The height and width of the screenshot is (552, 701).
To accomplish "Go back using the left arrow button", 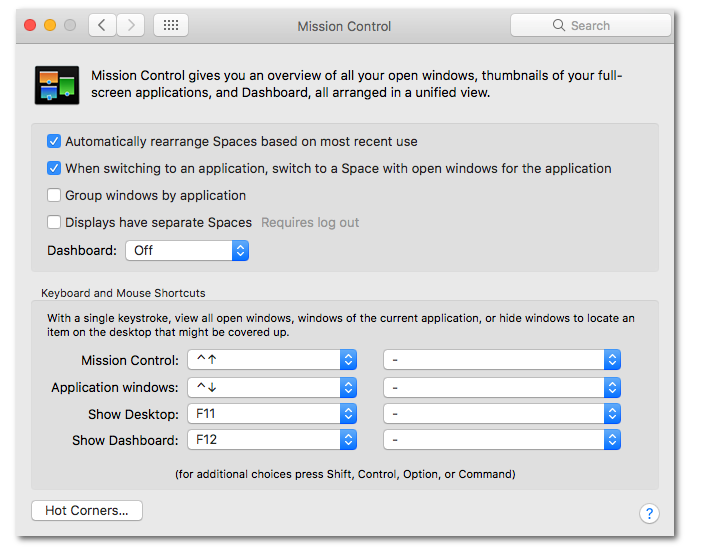I will click(102, 25).
